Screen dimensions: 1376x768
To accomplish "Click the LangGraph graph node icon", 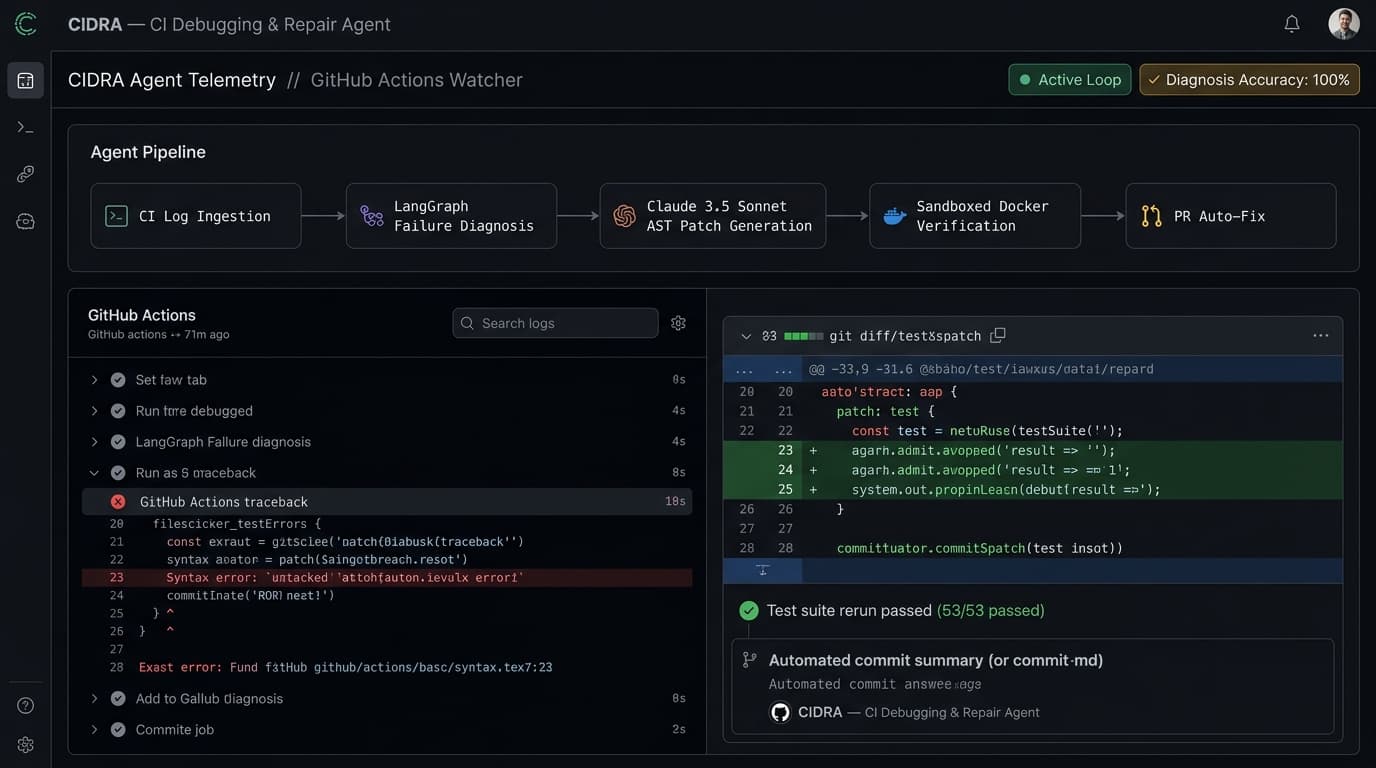I will pyautogui.click(x=372, y=216).
